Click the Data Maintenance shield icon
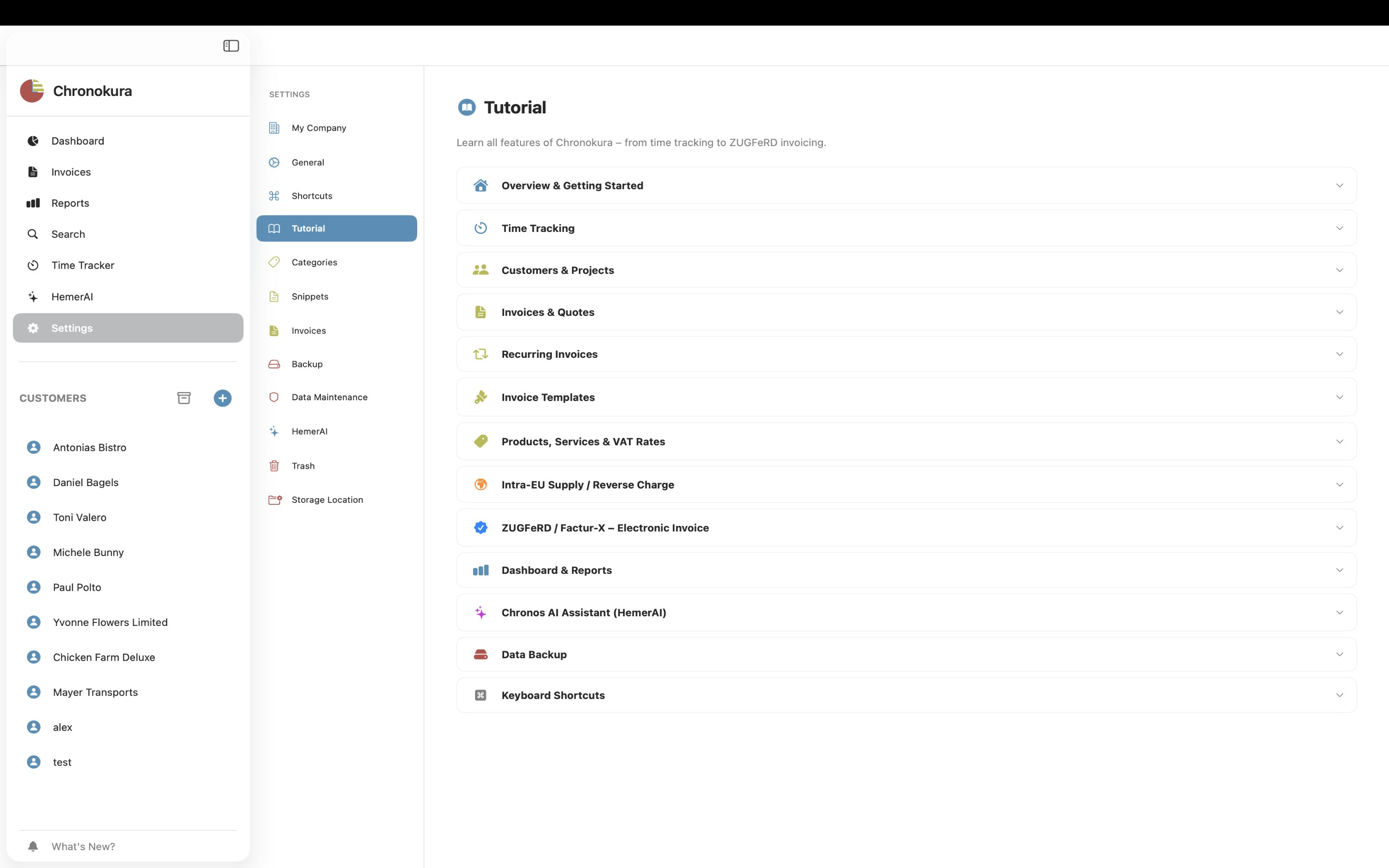Image resolution: width=1389 pixels, height=868 pixels. (274, 397)
